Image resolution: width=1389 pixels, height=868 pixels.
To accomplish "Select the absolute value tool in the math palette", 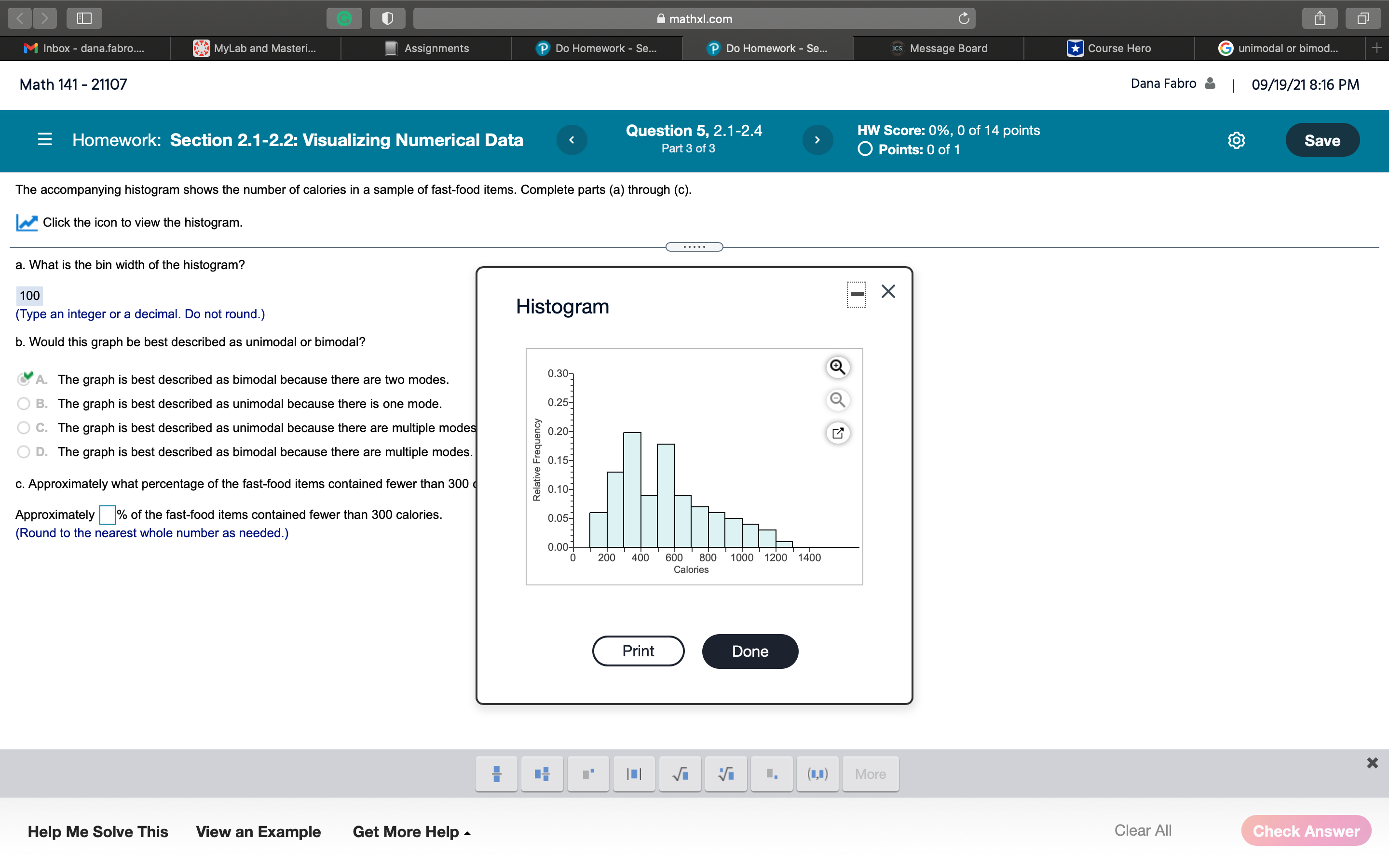I will [634, 774].
